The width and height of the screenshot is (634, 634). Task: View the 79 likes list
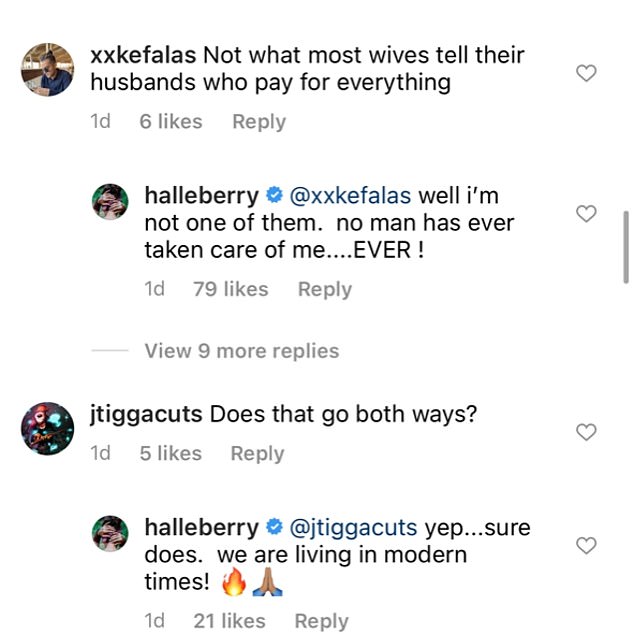(230, 289)
